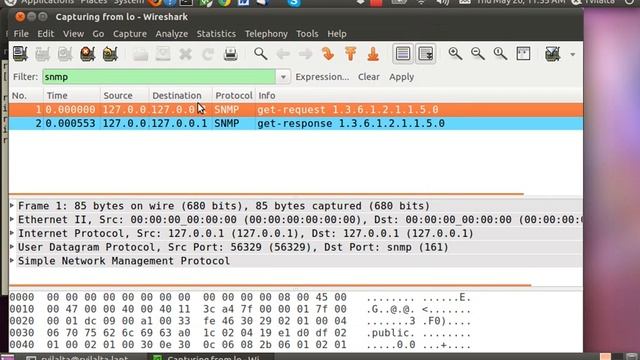Screen dimensions: 640x360
Task: Open the Telephony menu
Action: point(266,34)
